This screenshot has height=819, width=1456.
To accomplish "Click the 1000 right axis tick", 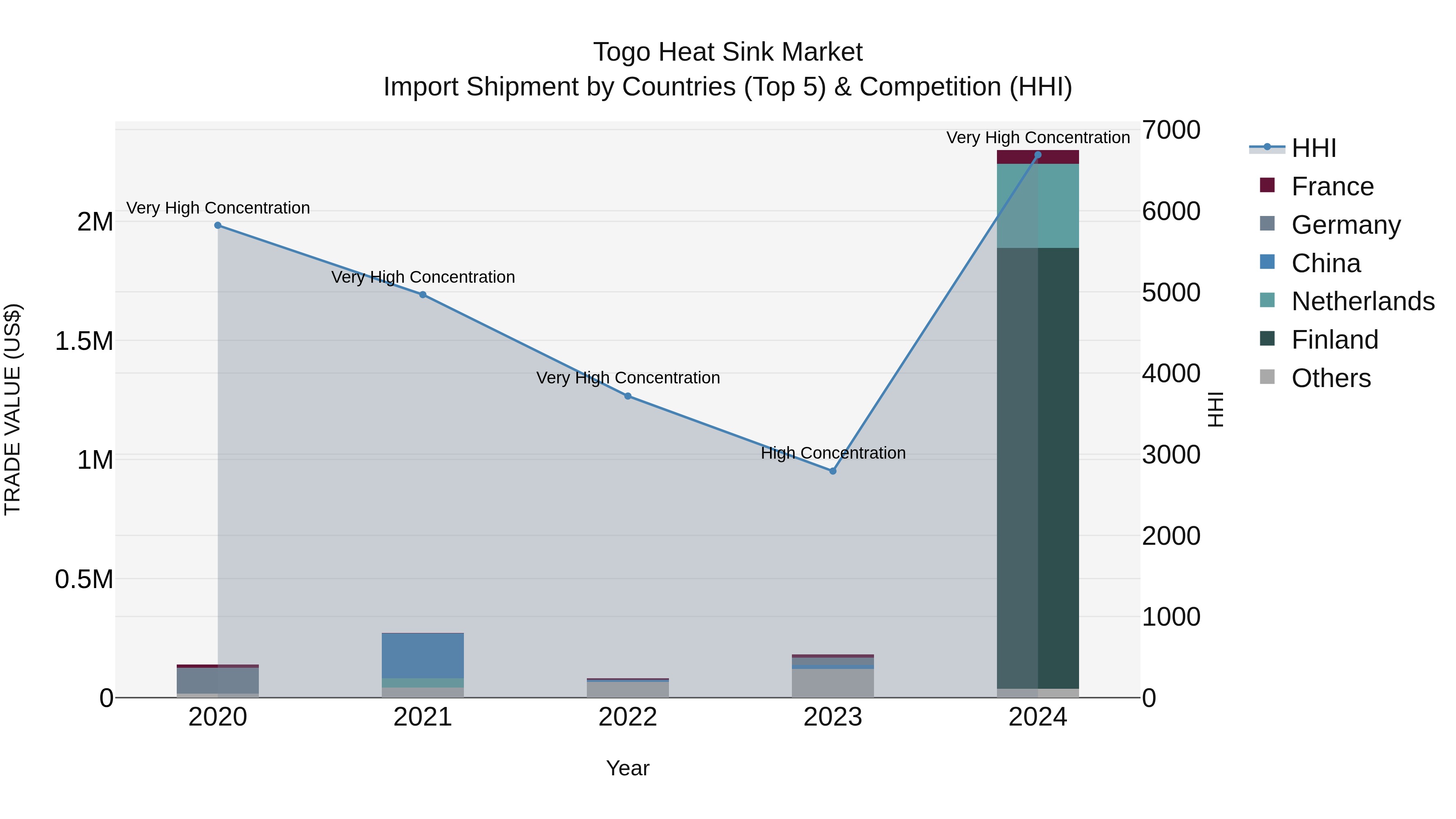I will (1171, 617).
